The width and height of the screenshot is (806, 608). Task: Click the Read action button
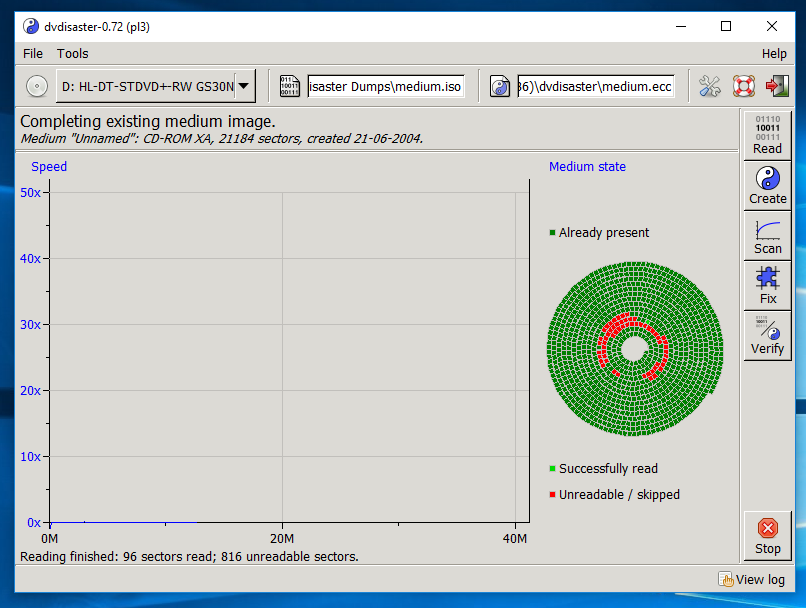(x=767, y=135)
